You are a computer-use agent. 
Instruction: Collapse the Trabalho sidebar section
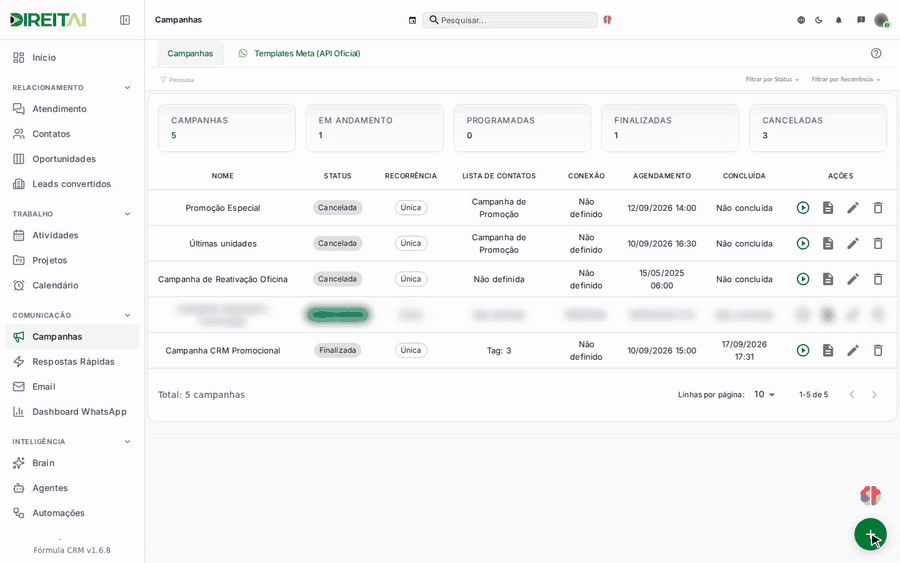(x=127, y=214)
